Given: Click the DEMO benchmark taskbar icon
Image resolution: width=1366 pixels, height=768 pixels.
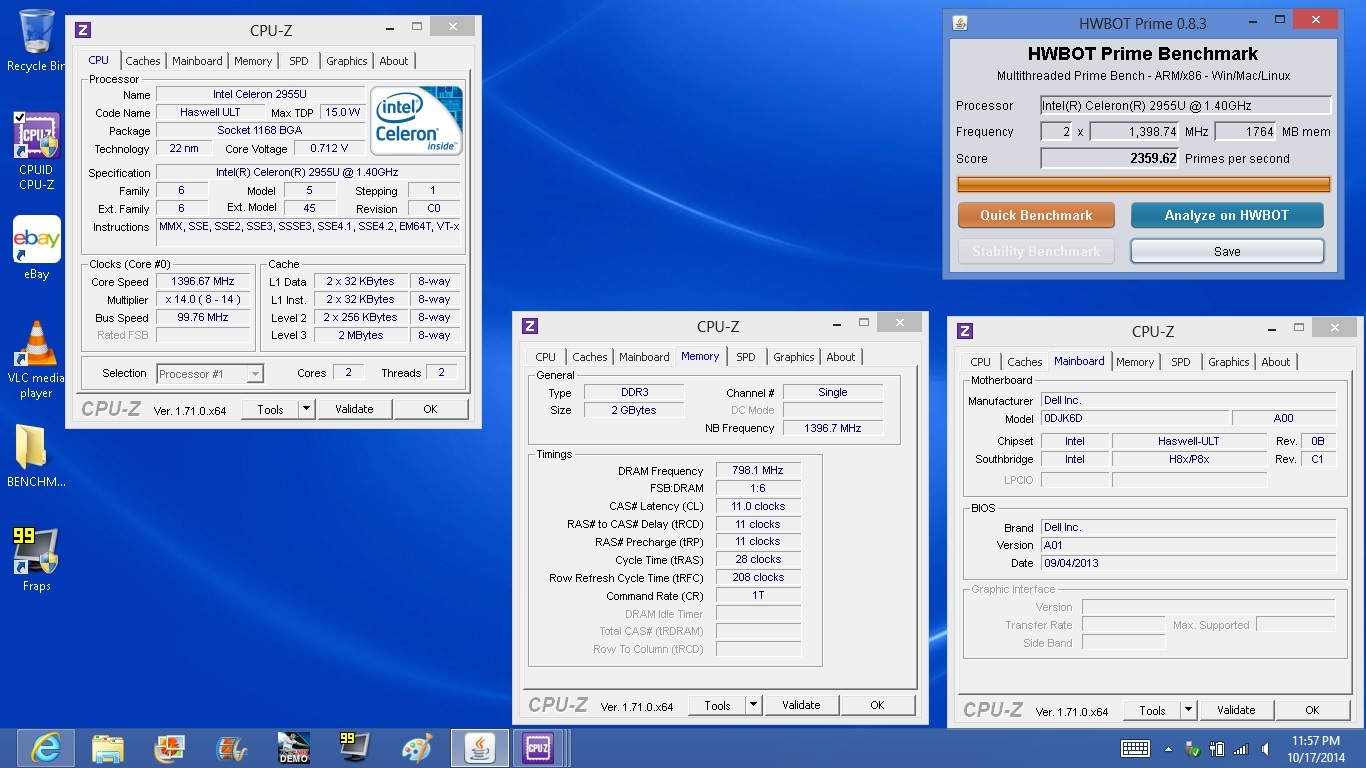Looking at the screenshot, I should click(293, 747).
